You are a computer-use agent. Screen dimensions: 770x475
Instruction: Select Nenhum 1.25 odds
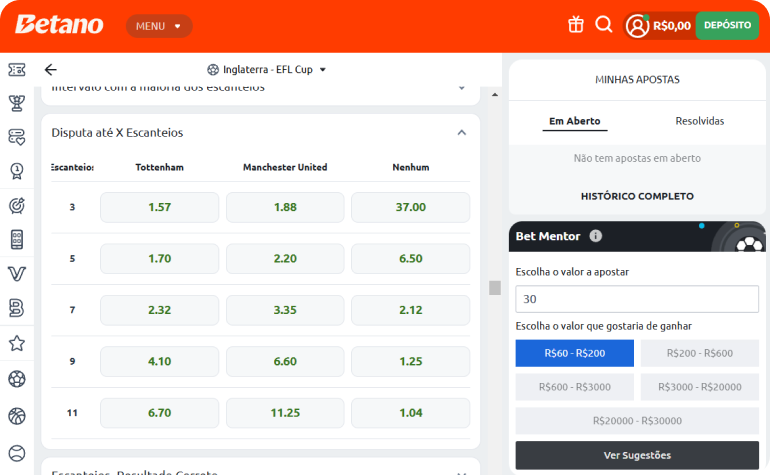tap(411, 362)
